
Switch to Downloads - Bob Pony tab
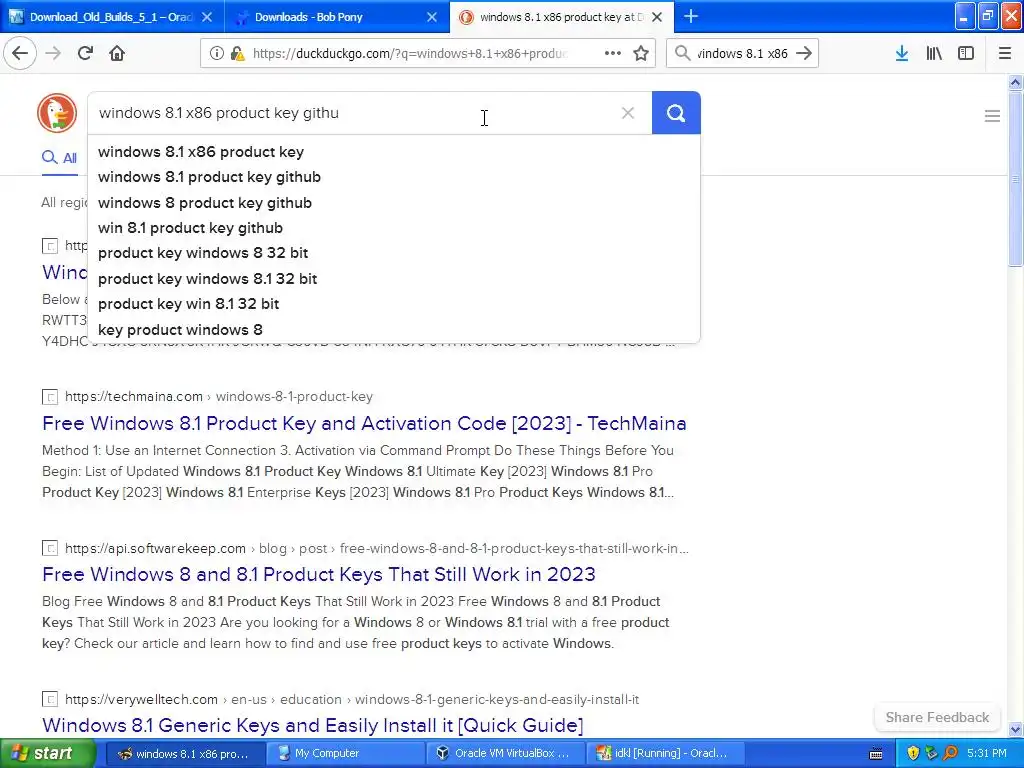pyautogui.click(x=337, y=17)
